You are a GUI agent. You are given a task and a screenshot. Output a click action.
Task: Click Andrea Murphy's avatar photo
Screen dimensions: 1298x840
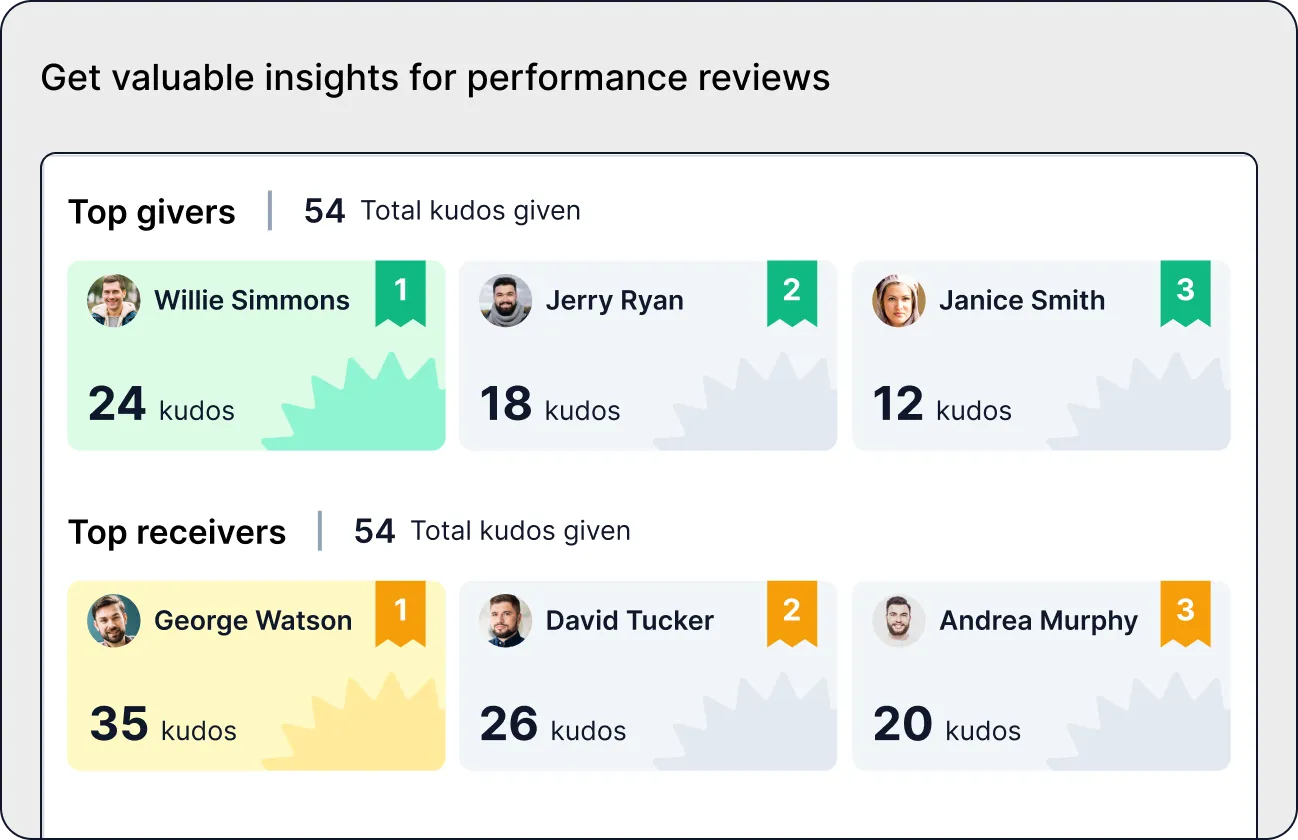[898, 621]
